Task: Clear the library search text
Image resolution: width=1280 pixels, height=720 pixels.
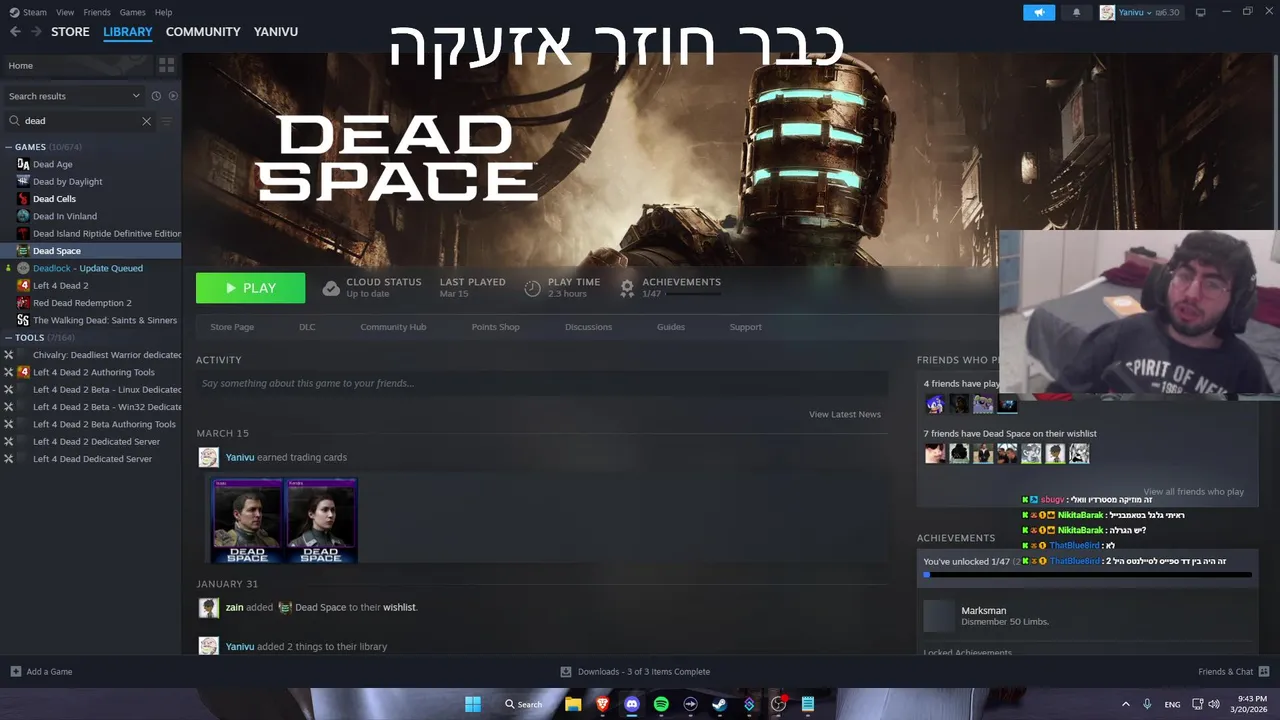Action: coord(146,121)
